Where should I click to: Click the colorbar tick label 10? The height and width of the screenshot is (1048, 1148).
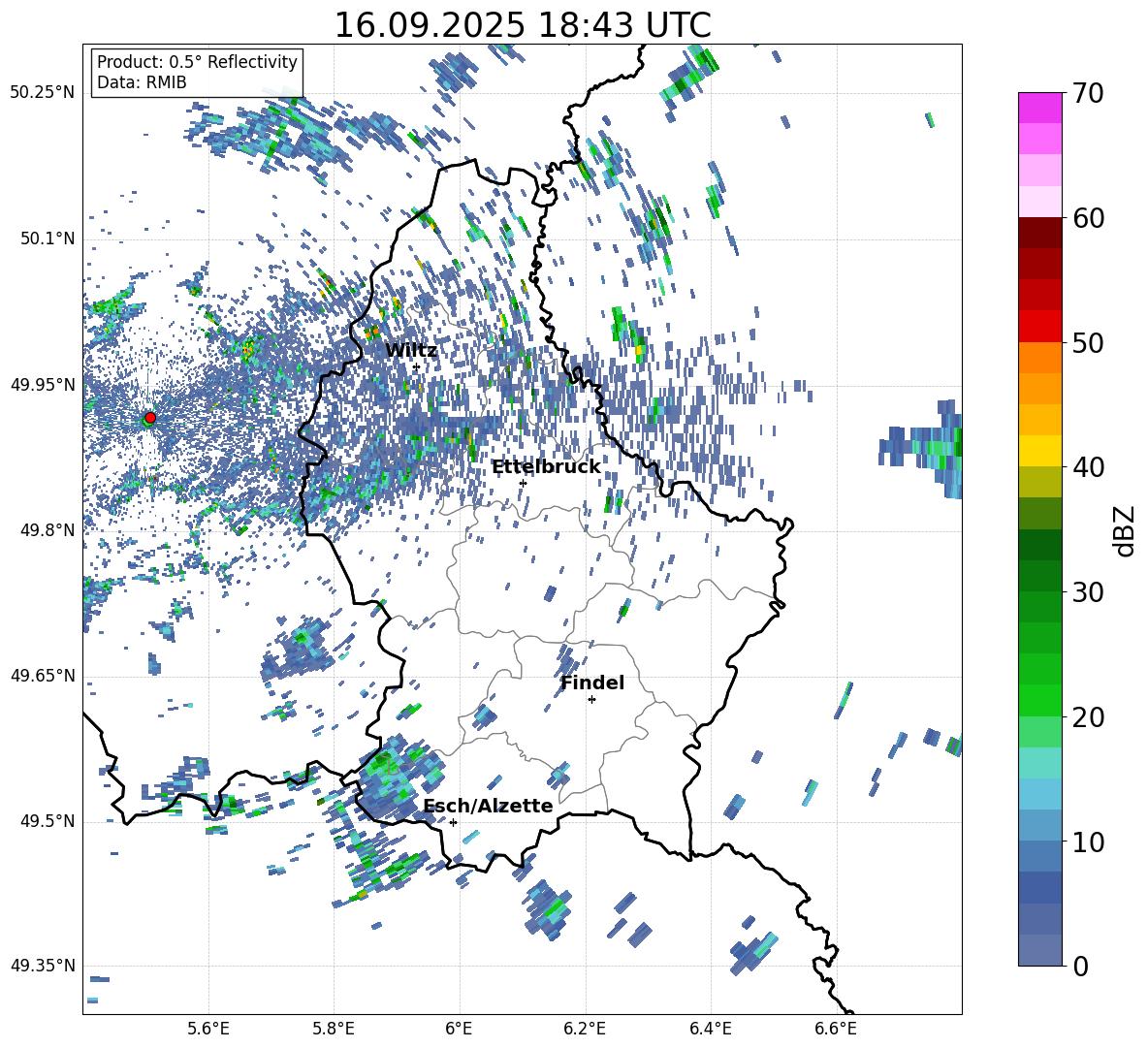coord(1088,842)
